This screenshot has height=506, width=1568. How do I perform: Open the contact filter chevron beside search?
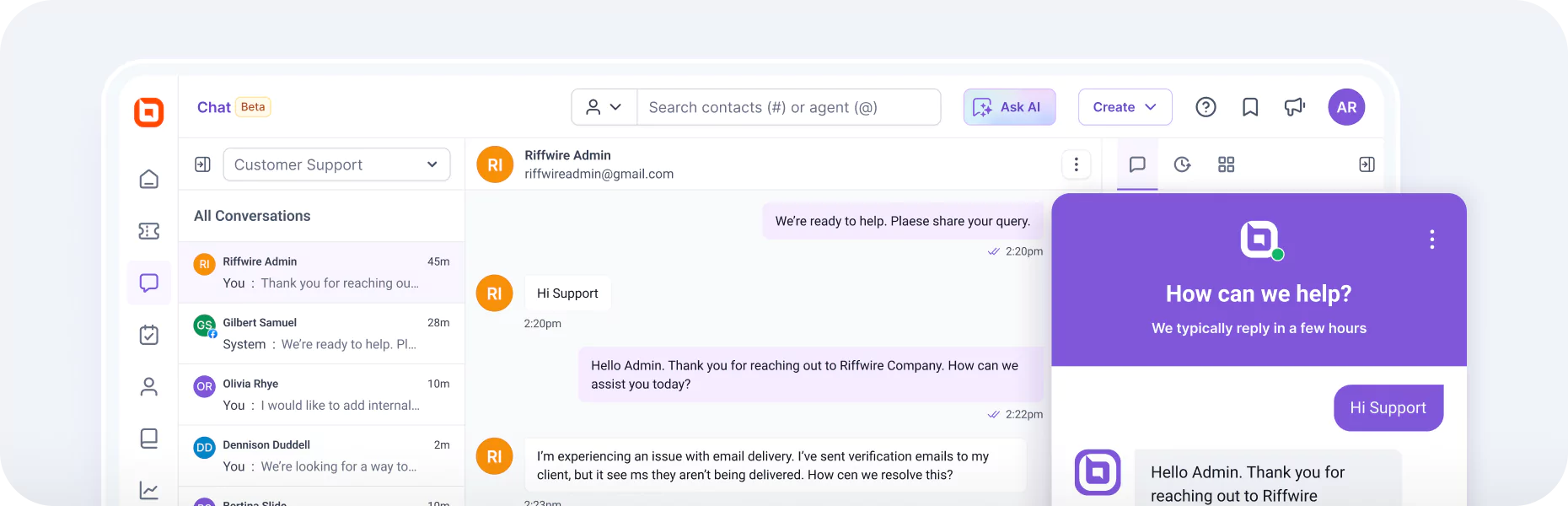click(x=604, y=107)
